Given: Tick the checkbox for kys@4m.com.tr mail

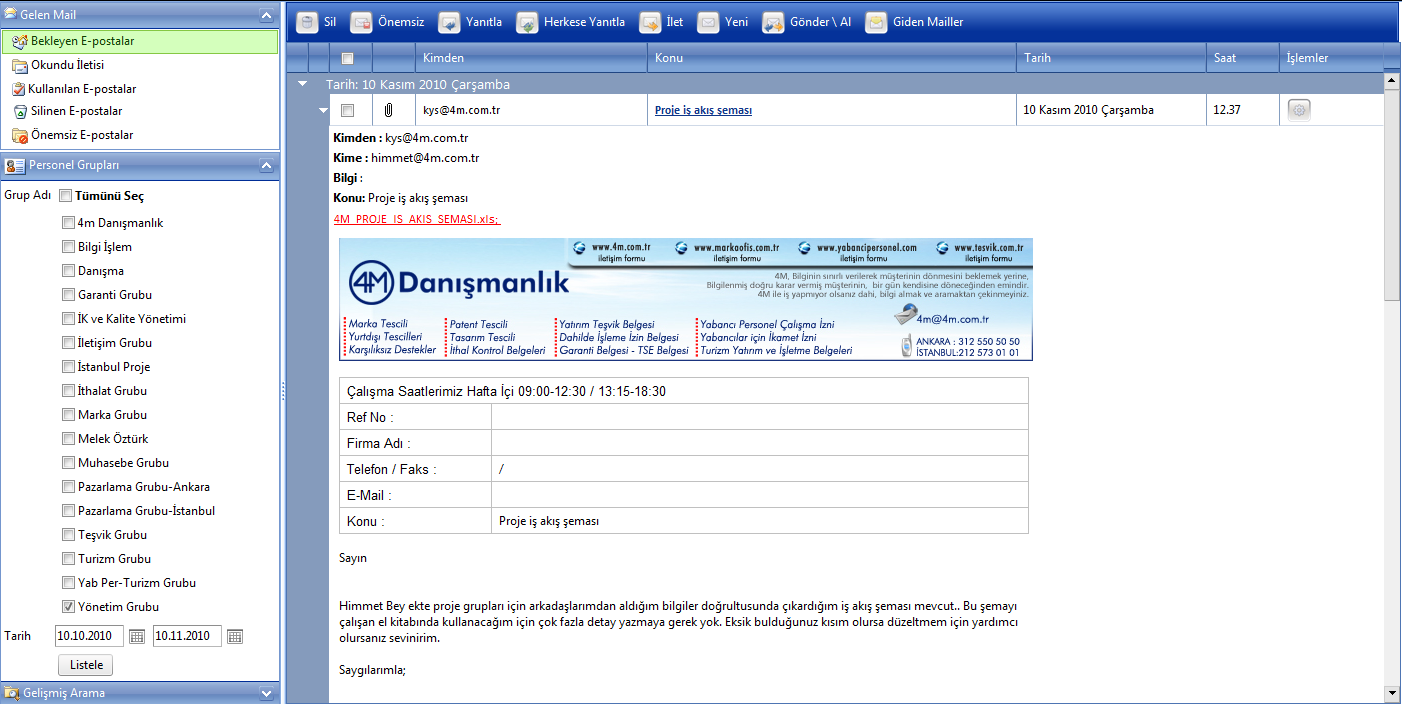Looking at the screenshot, I should coord(347,110).
